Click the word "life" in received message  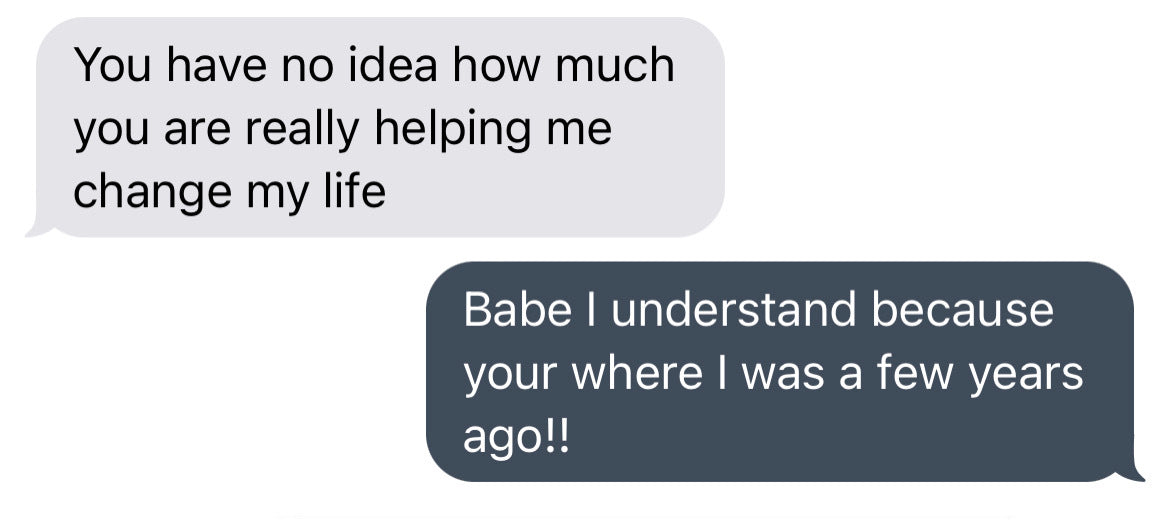pyautogui.click(x=354, y=190)
